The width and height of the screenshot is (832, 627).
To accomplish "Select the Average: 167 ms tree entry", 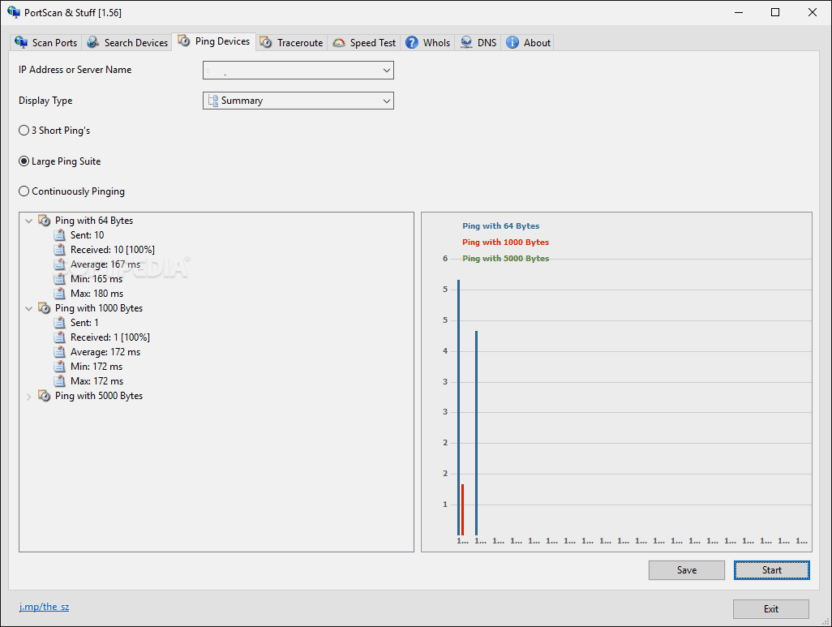I will (105, 264).
